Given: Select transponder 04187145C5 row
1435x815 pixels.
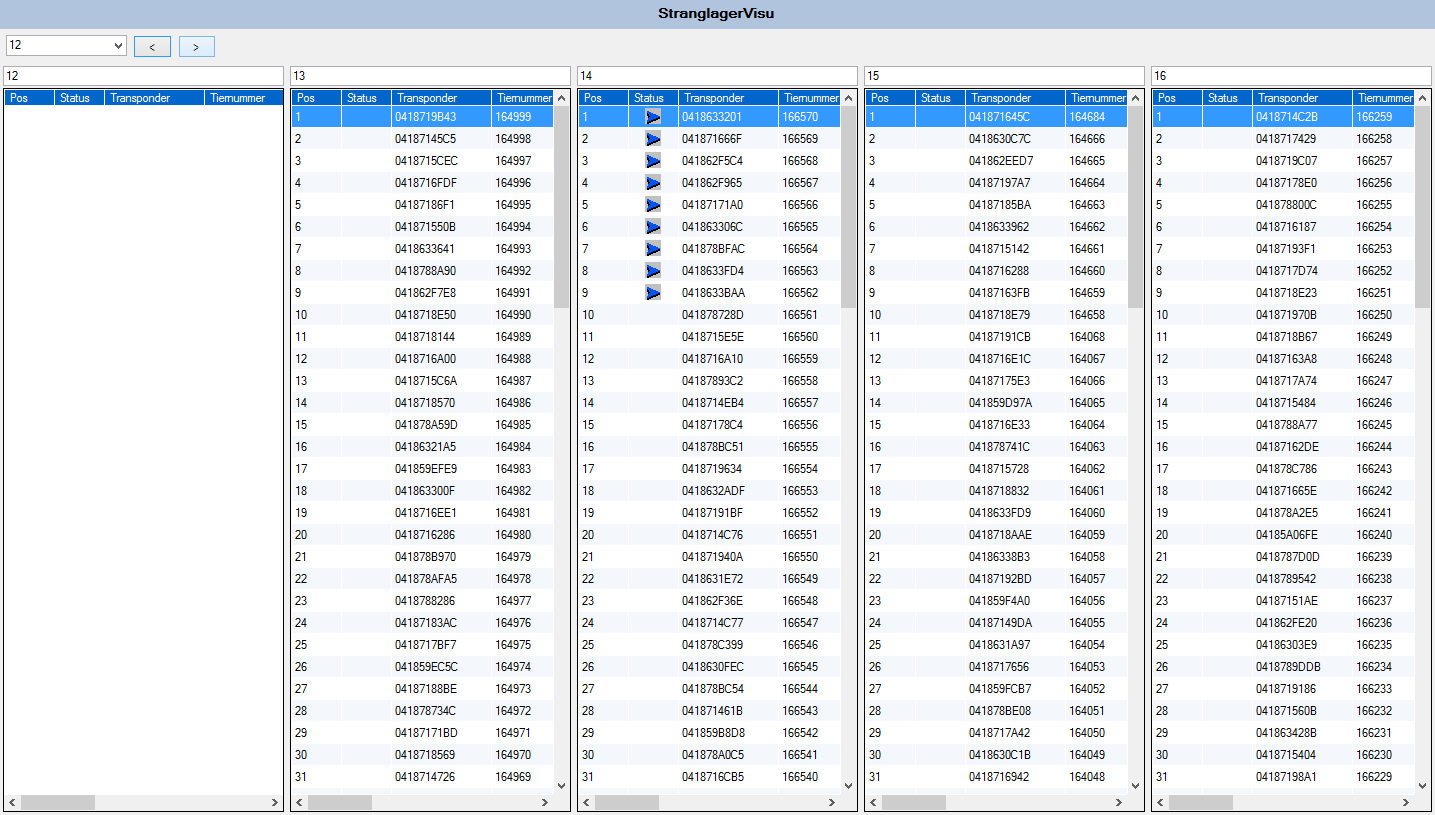Looking at the screenshot, I should tap(422, 139).
